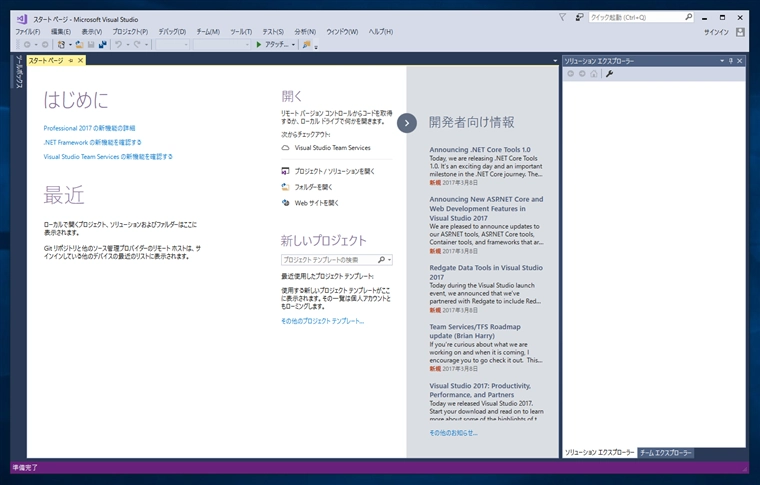
Task: Toggle pin on the スタート ページ tab
Action: [71, 61]
